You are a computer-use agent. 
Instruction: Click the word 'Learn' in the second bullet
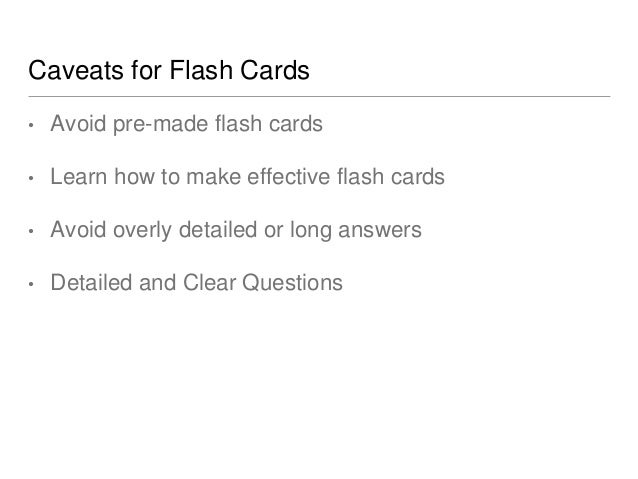tap(79, 177)
